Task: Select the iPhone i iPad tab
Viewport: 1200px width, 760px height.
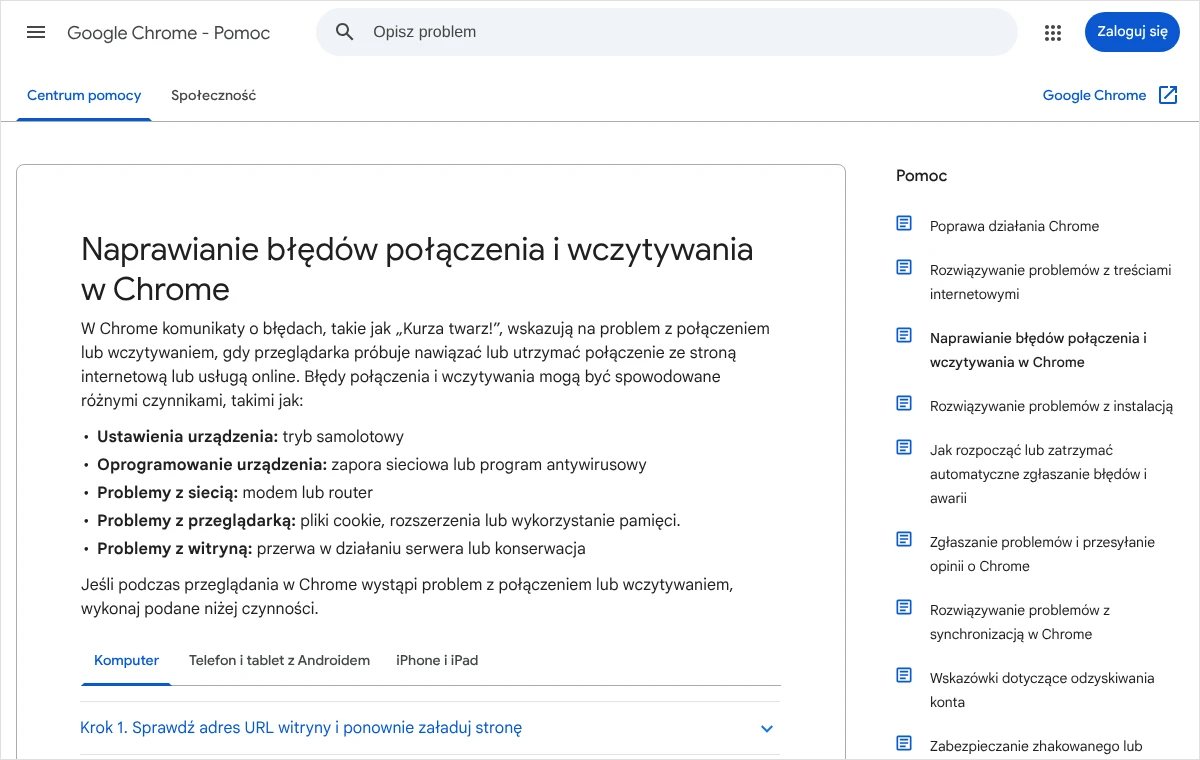Action: click(x=437, y=661)
